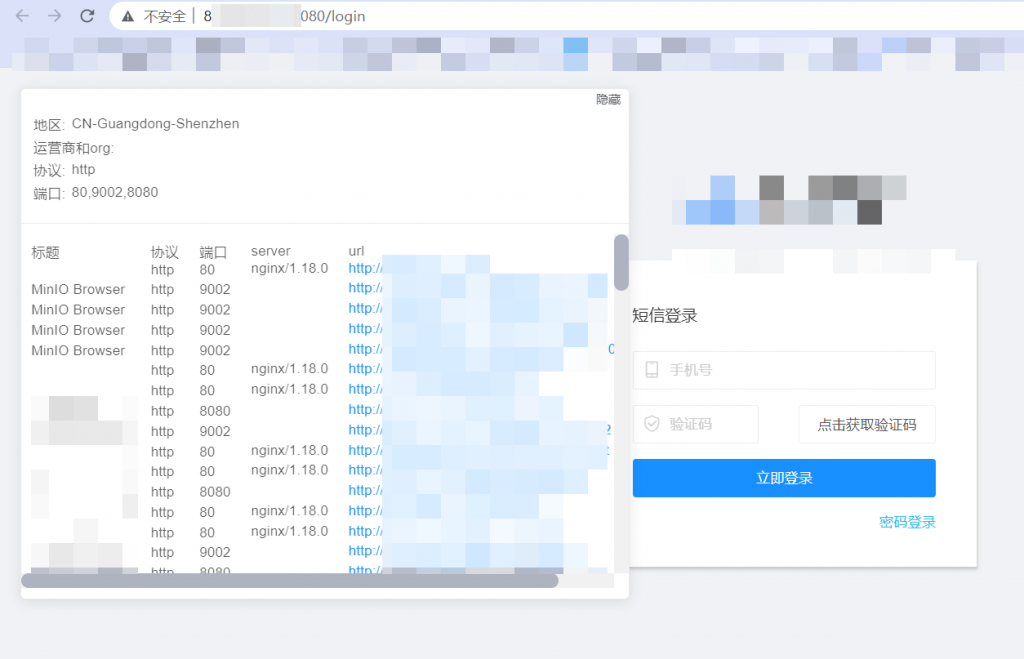Switch to 密码登录 password login
This screenshot has height=659, width=1024.
[x=907, y=522]
